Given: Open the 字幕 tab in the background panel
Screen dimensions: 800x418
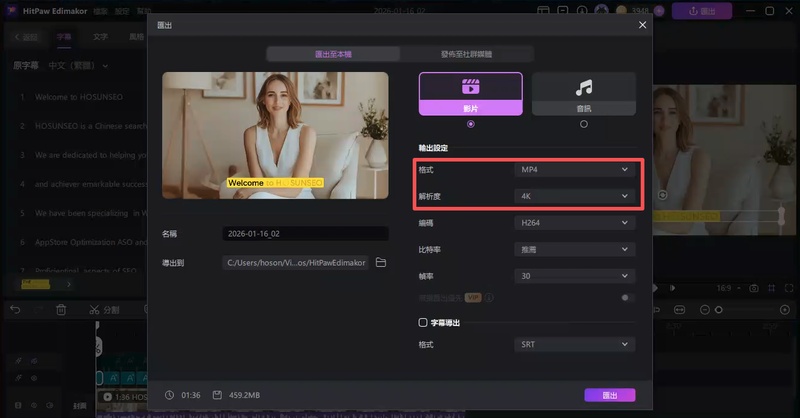Looking at the screenshot, I should pyautogui.click(x=64, y=37).
